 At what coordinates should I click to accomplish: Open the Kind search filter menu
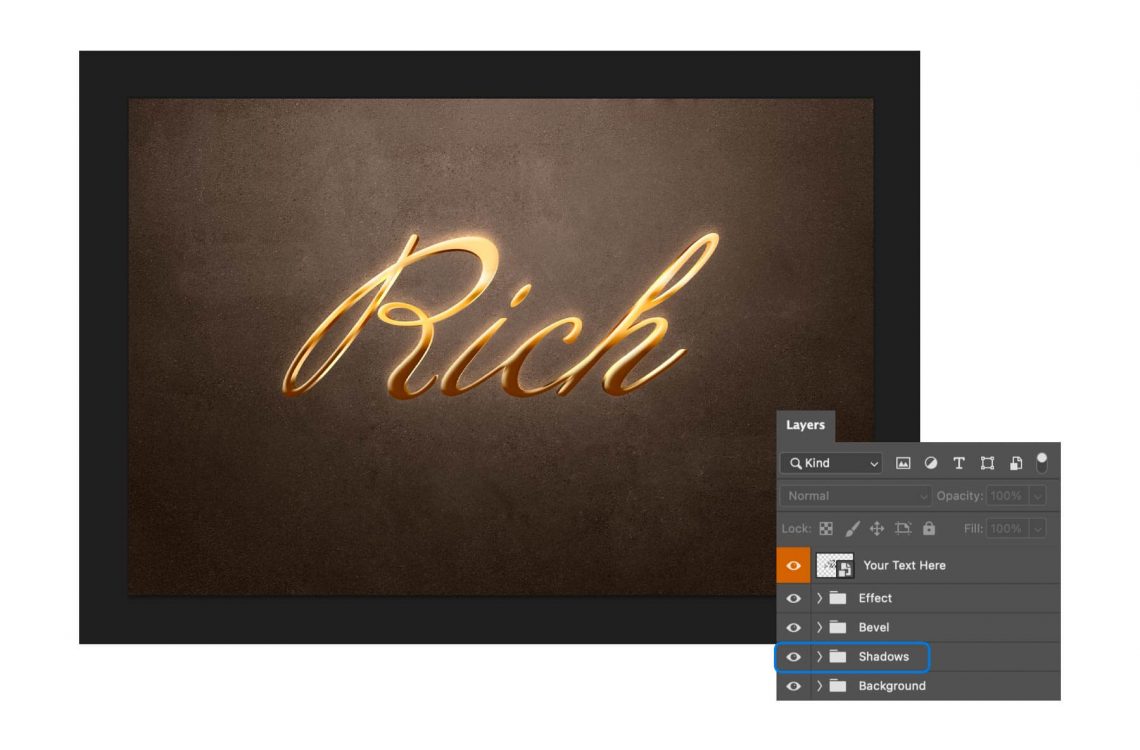(x=830, y=463)
